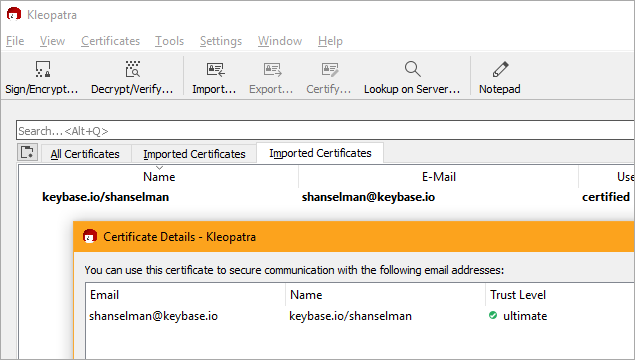Click the Export certificate icon
Image resolution: width=635 pixels, height=360 pixels.
pos(272,69)
